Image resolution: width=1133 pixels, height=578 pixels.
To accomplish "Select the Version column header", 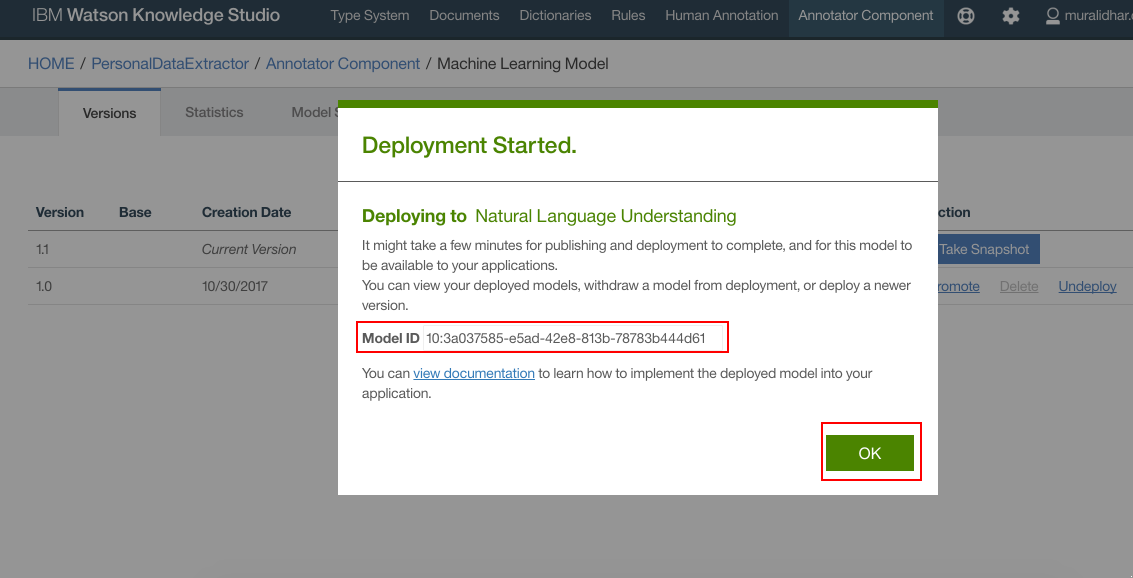I will pos(60,212).
